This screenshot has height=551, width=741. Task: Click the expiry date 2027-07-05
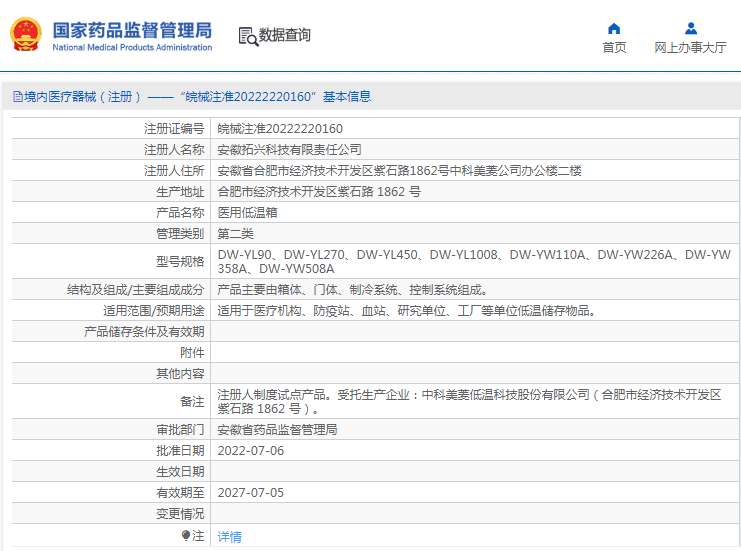[x=251, y=493]
